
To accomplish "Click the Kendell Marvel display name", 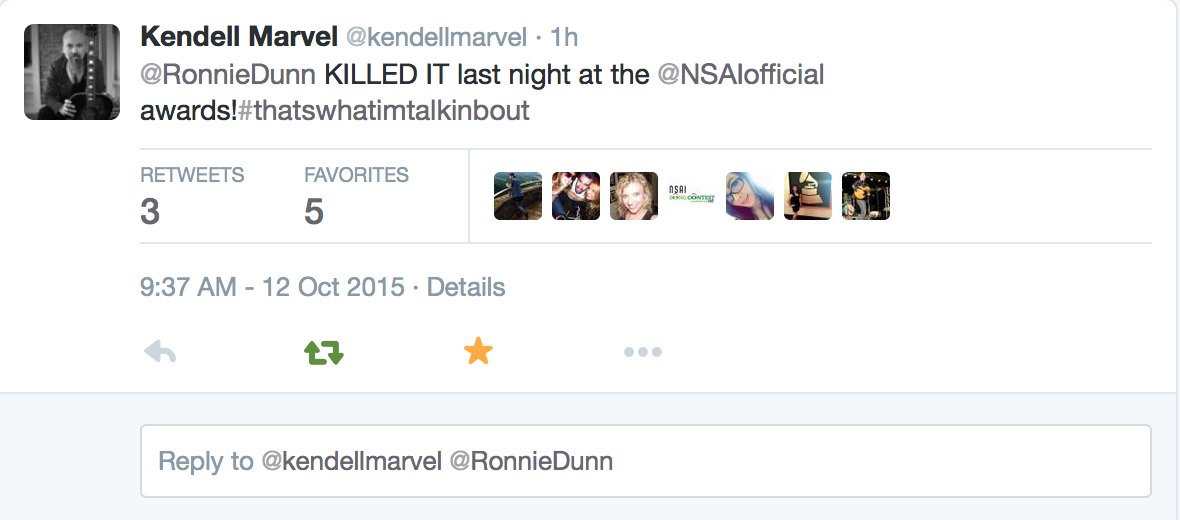I will pyautogui.click(x=238, y=37).
